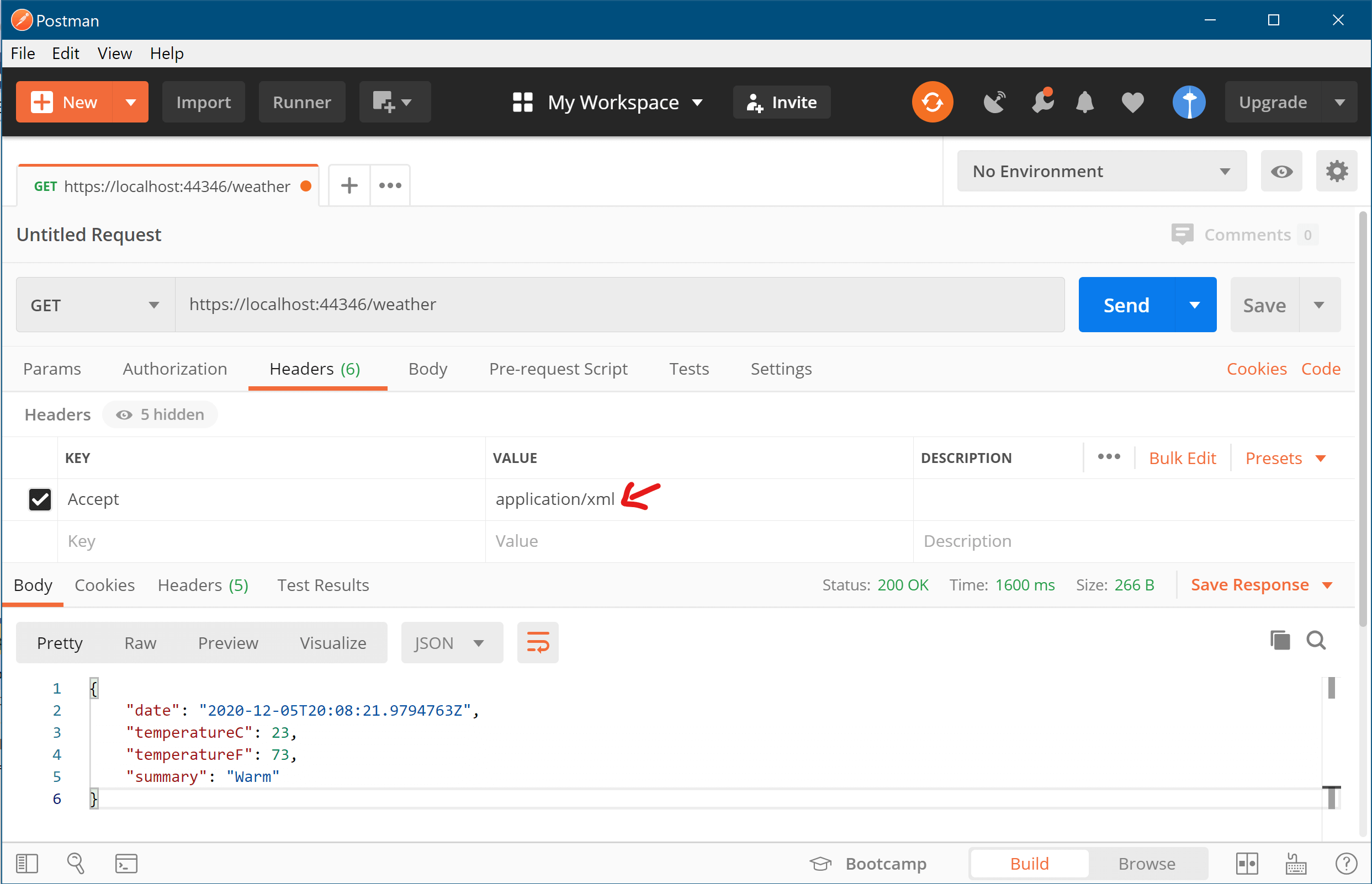Click the Import button
This screenshot has width=1372, height=884.
203,102
